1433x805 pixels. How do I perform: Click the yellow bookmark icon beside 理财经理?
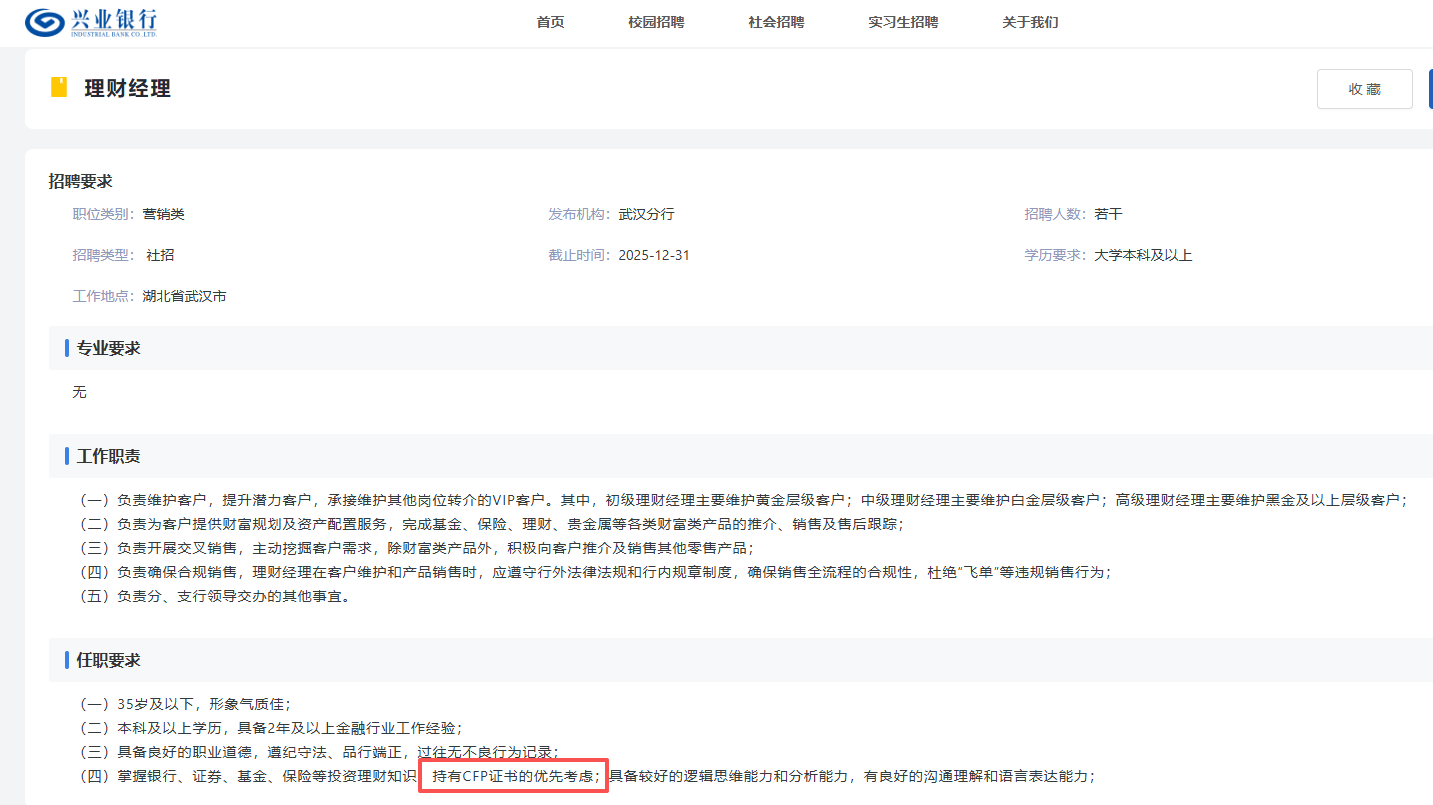tap(59, 88)
